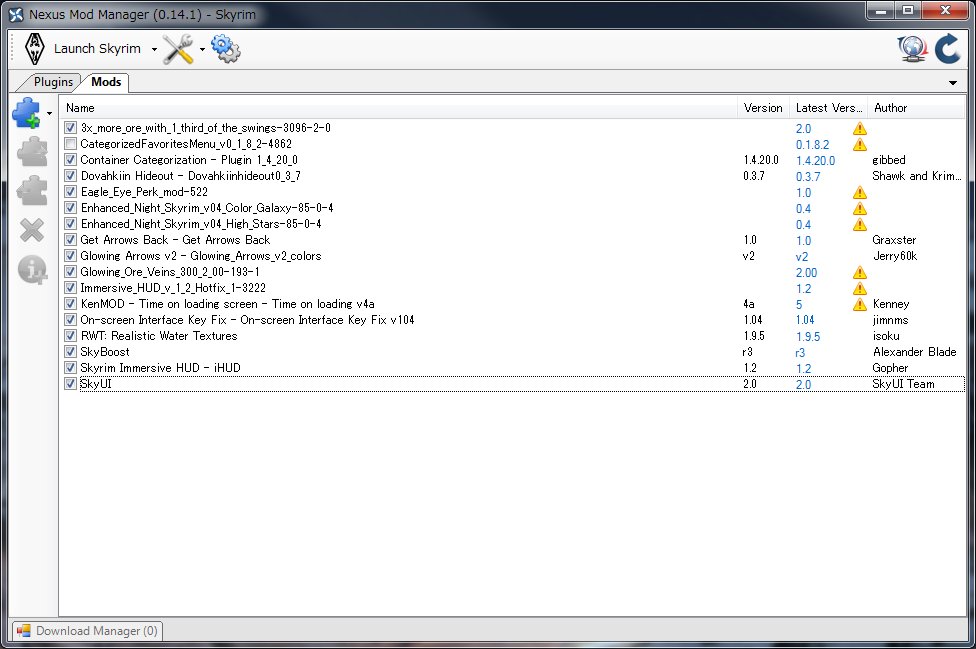Toggle Get Arrows Back mod checkbox

point(70,240)
